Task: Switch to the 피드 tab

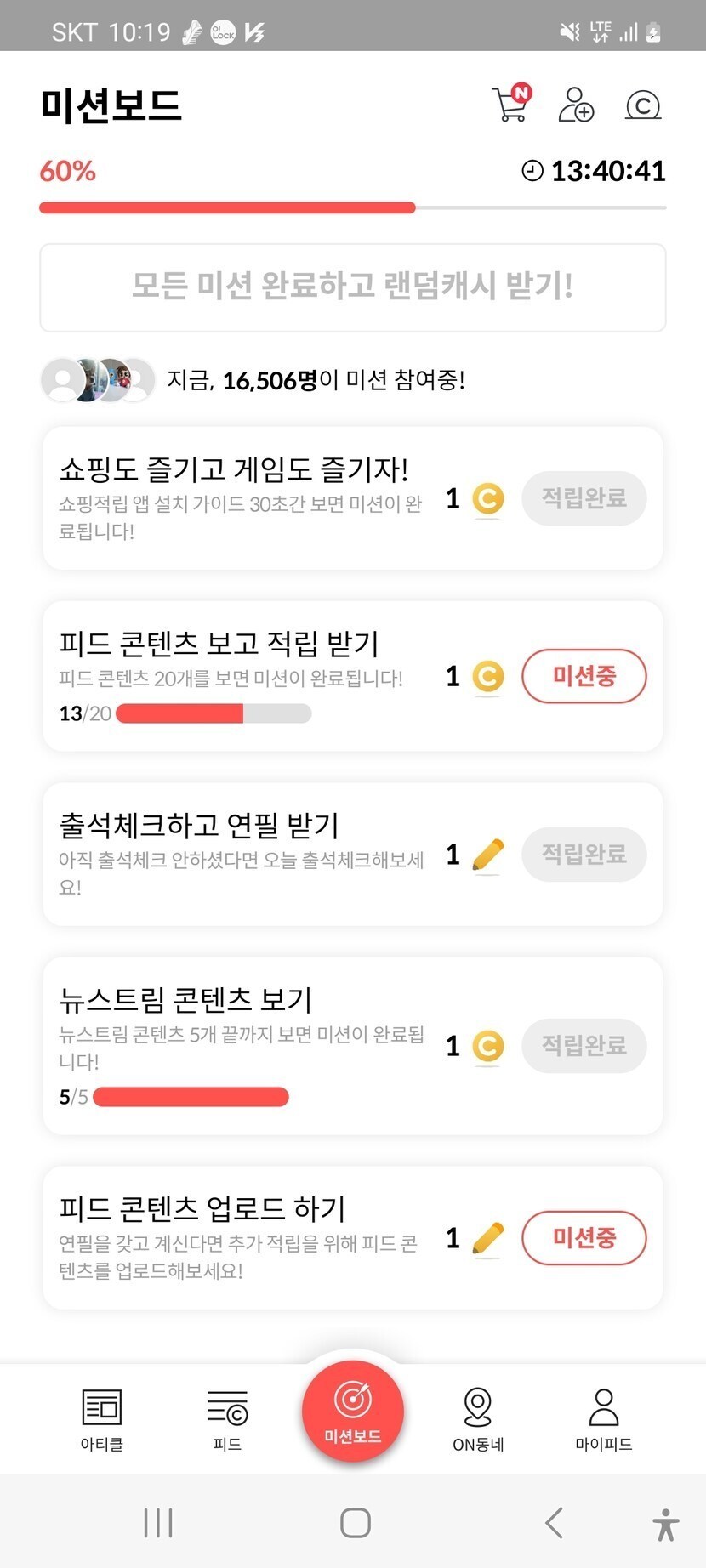Action: pyautogui.click(x=227, y=1418)
